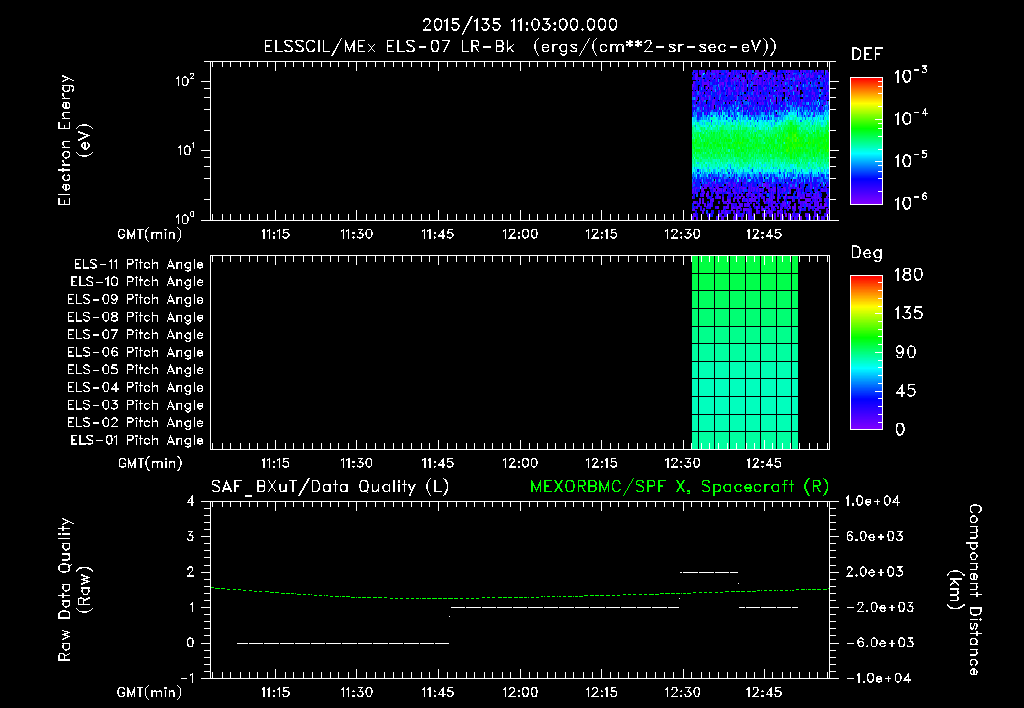
Task: Click the 10^2 electron energy tick label
Action: (185, 81)
